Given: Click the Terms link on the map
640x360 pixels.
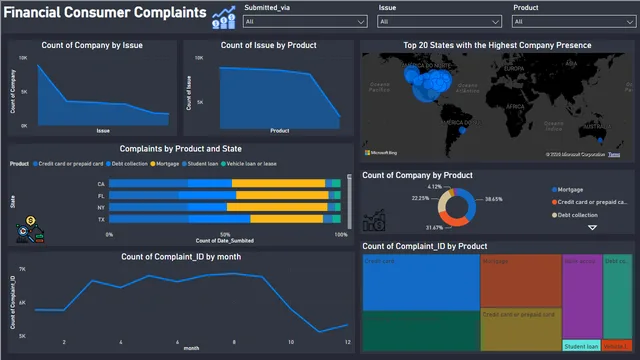Looking at the screenshot, I should click(x=614, y=154).
